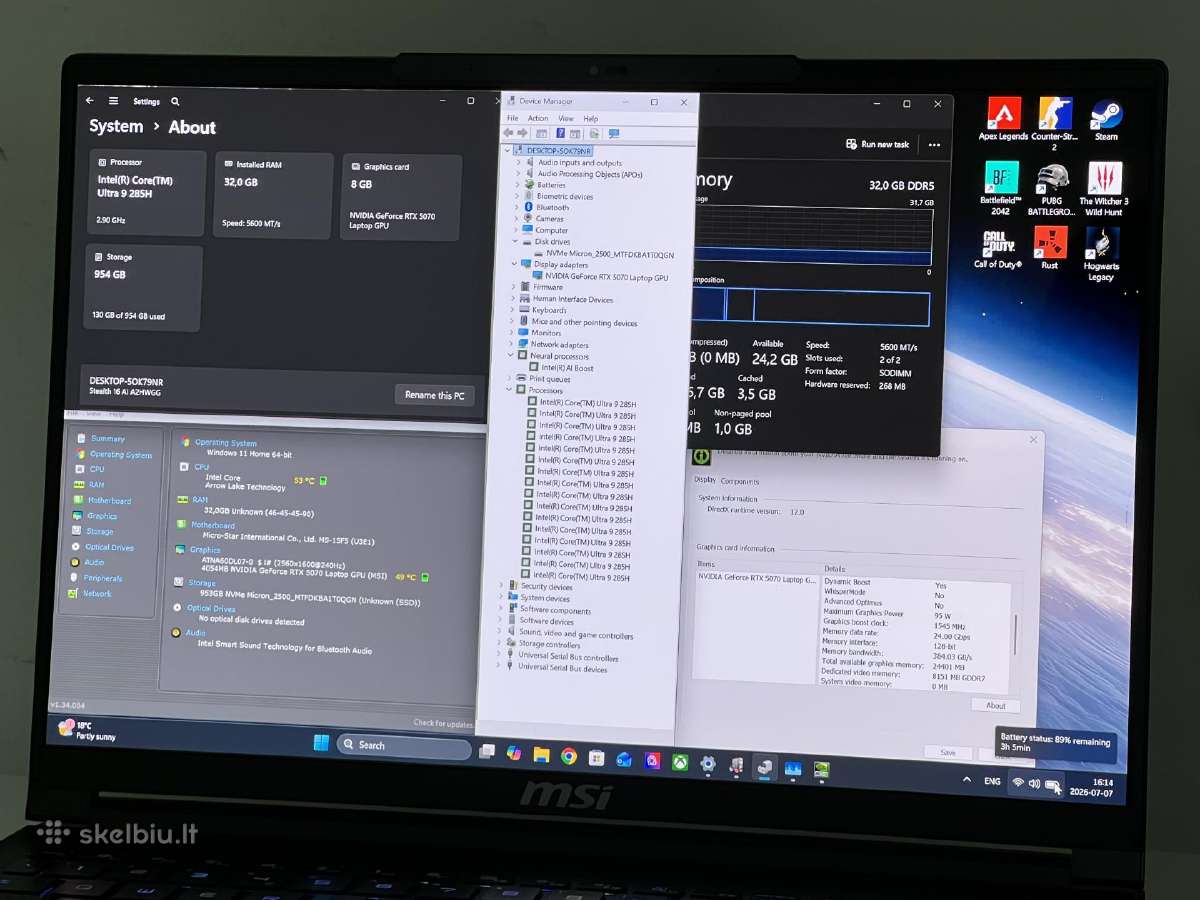Viewport: 1200px width, 900px height.
Task: Open the Help menu in Device Manager
Action: pos(591,118)
